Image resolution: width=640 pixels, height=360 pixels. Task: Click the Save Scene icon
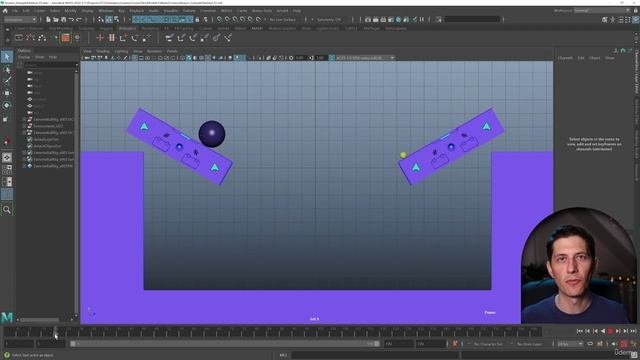(x=64, y=19)
